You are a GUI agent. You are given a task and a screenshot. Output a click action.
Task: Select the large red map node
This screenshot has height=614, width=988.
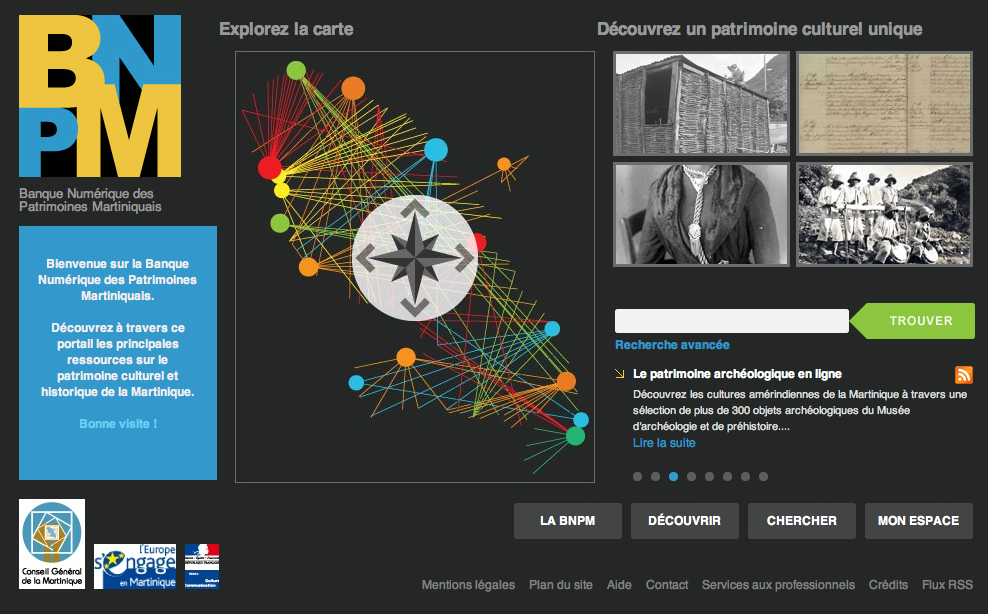[270, 168]
